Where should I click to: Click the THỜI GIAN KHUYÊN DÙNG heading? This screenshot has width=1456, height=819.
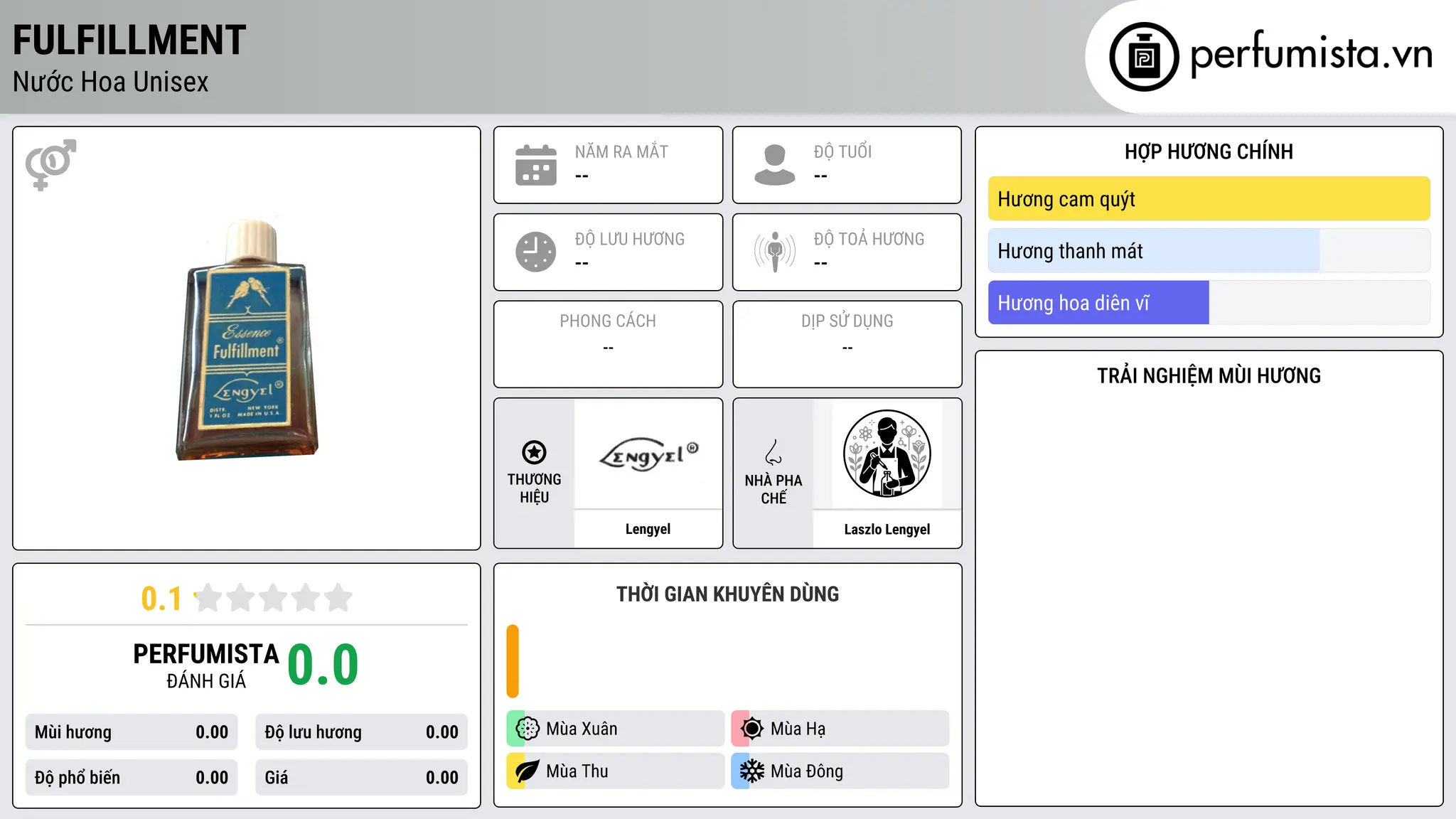click(727, 594)
